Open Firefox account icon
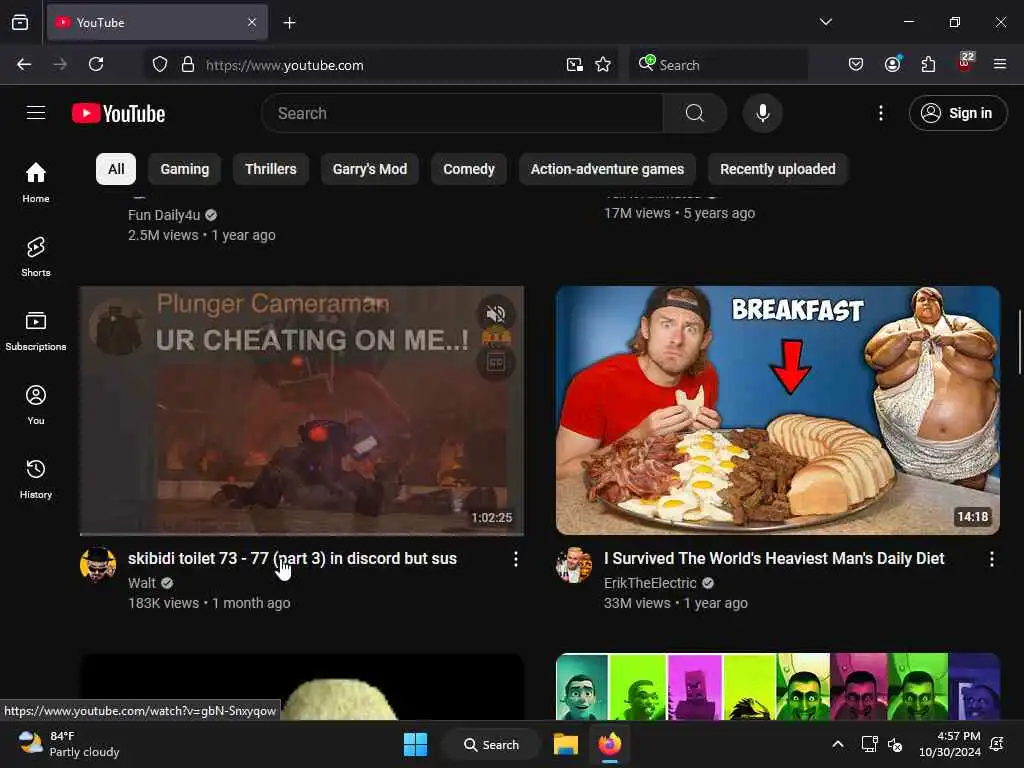Image resolution: width=1024 pixels, height=768 pixels. pyautogui.click(x=892, y=64)
